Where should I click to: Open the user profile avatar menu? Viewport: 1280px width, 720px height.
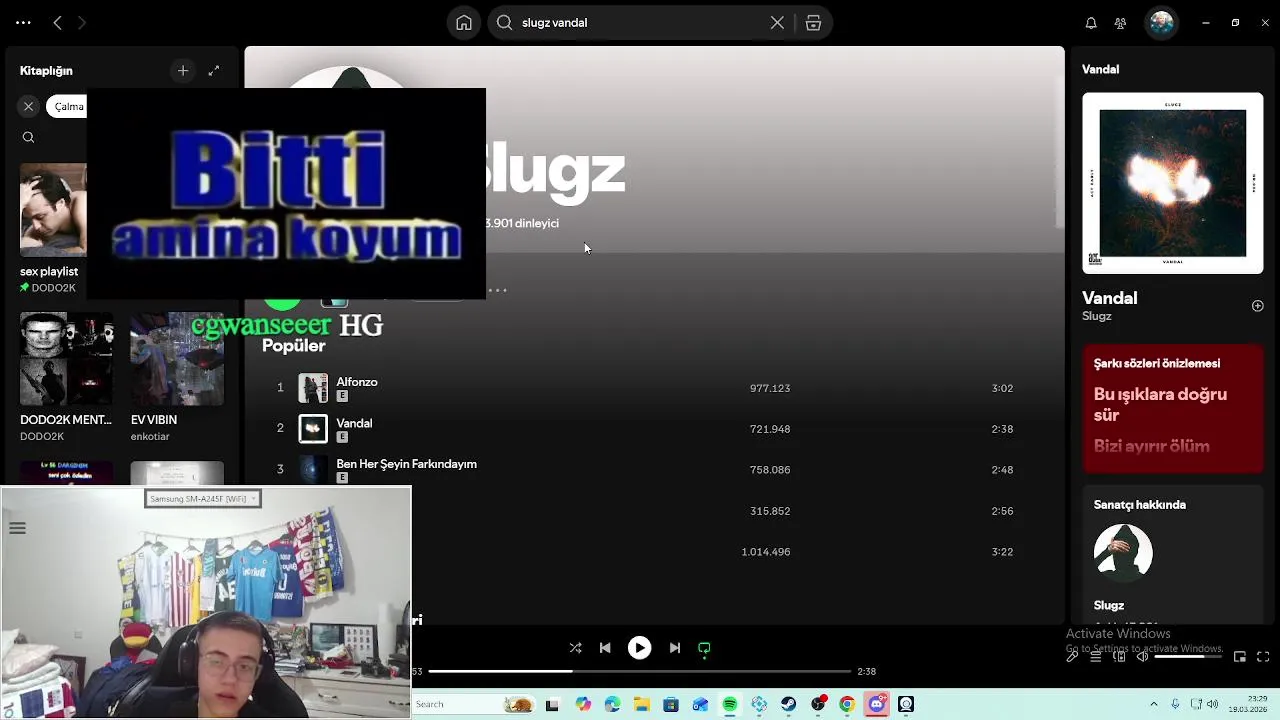click(x=1161, y=23)
